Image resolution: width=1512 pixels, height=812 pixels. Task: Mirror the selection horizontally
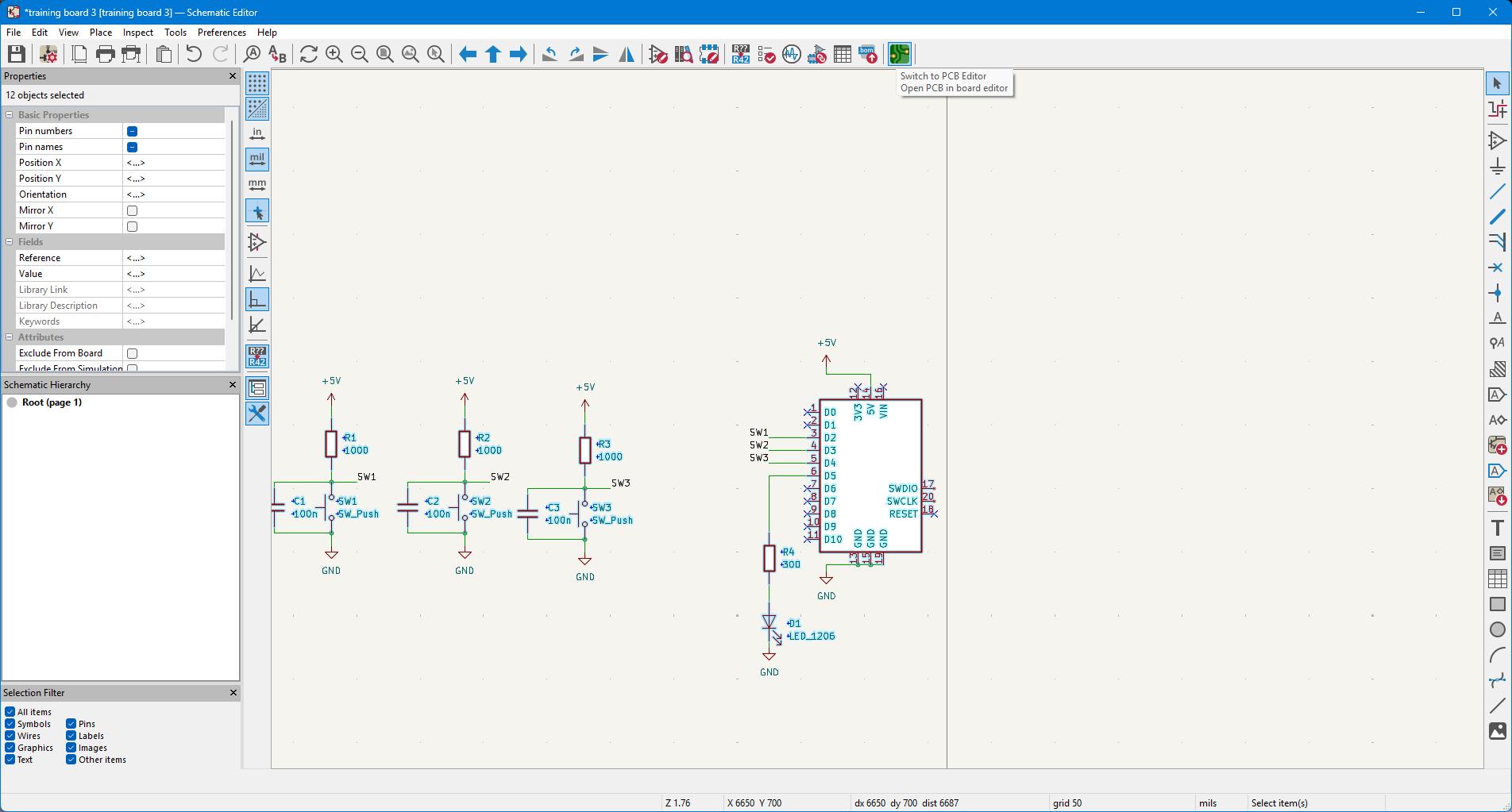627,54
